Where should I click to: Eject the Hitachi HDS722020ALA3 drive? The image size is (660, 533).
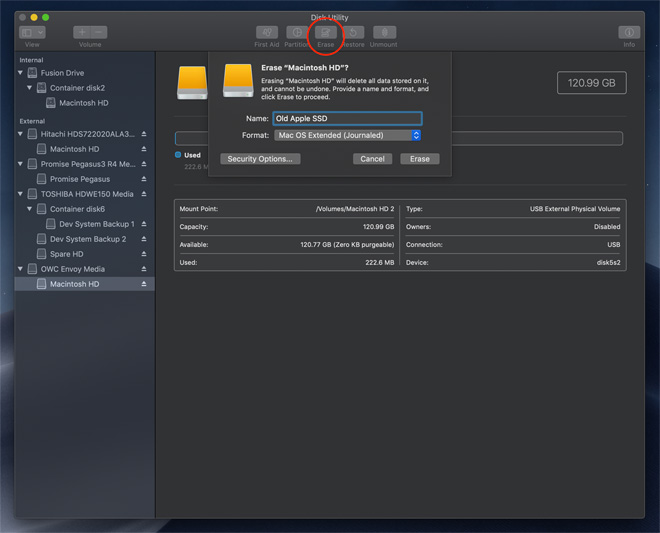[x=144, y=134]
